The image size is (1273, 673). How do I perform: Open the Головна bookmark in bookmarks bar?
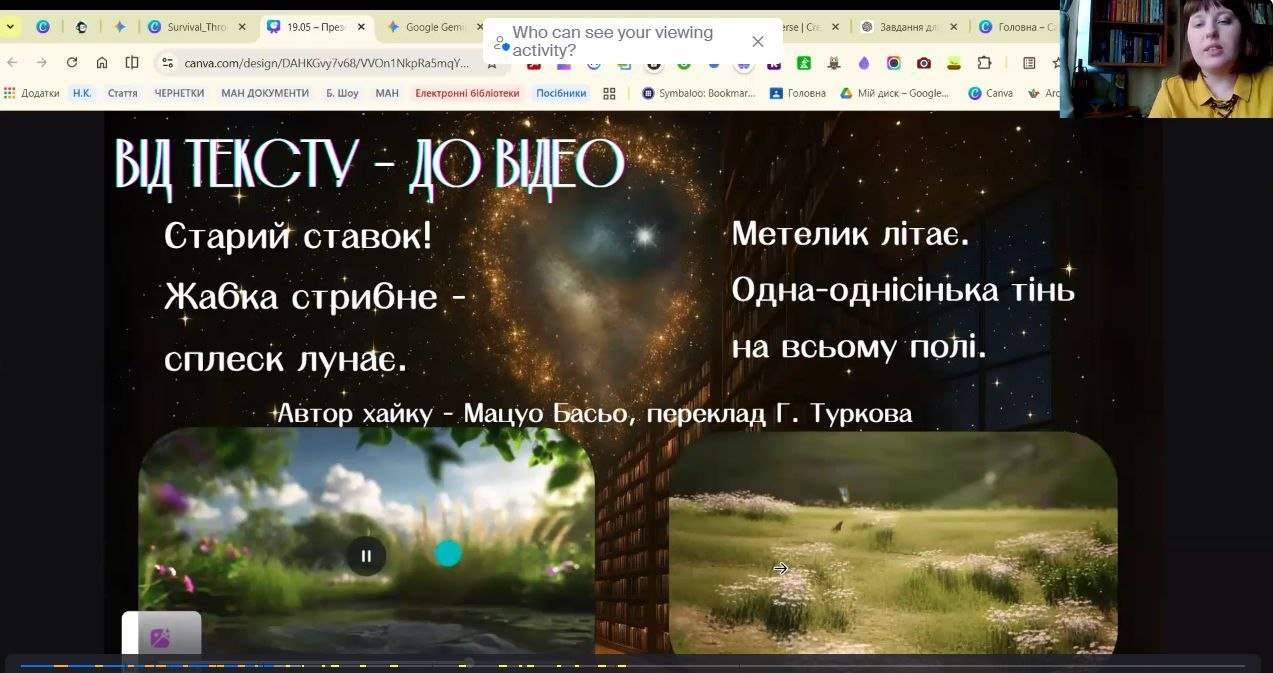point(798,93)
